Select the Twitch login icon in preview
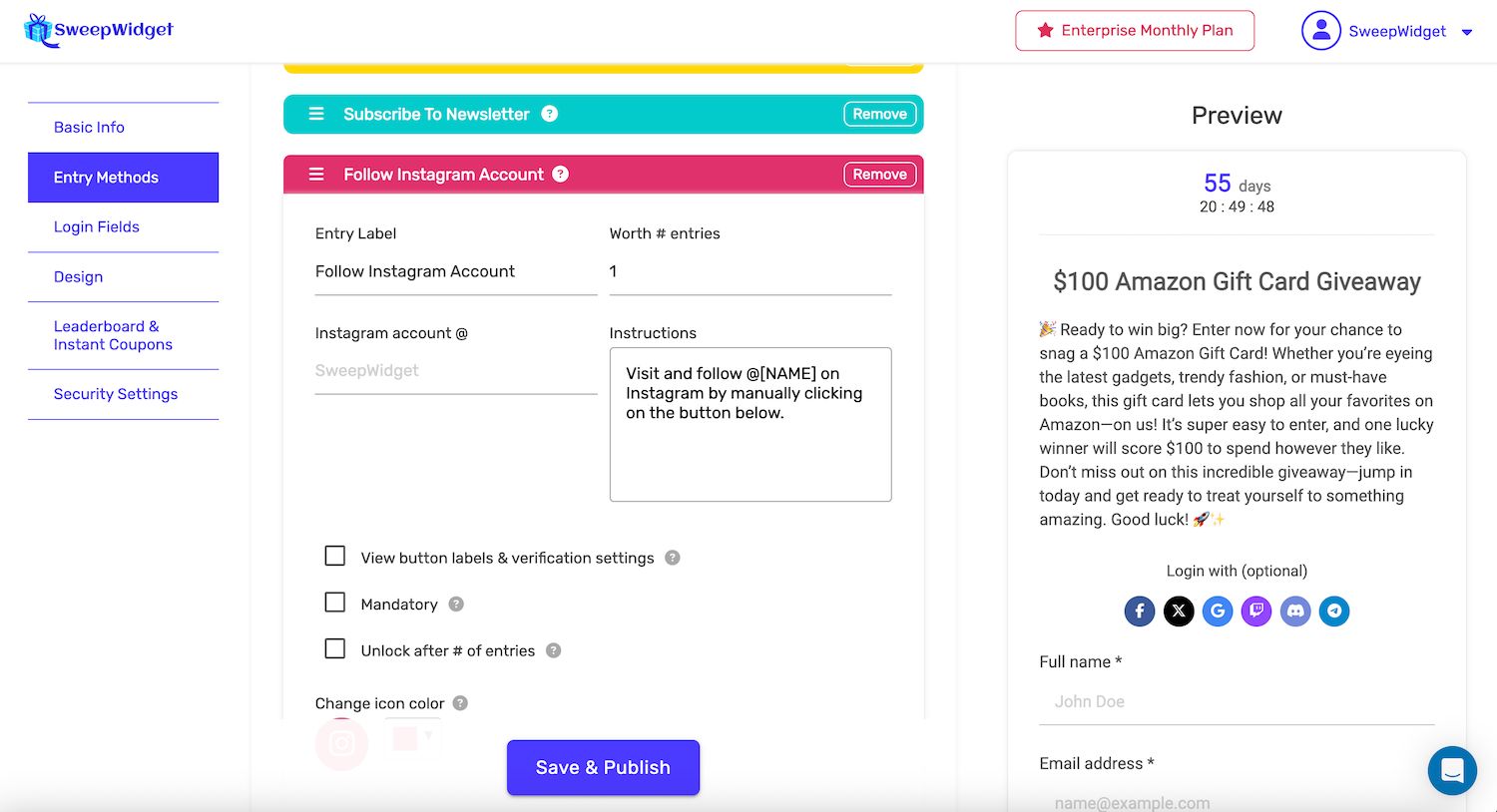 tap(1255, 610)
